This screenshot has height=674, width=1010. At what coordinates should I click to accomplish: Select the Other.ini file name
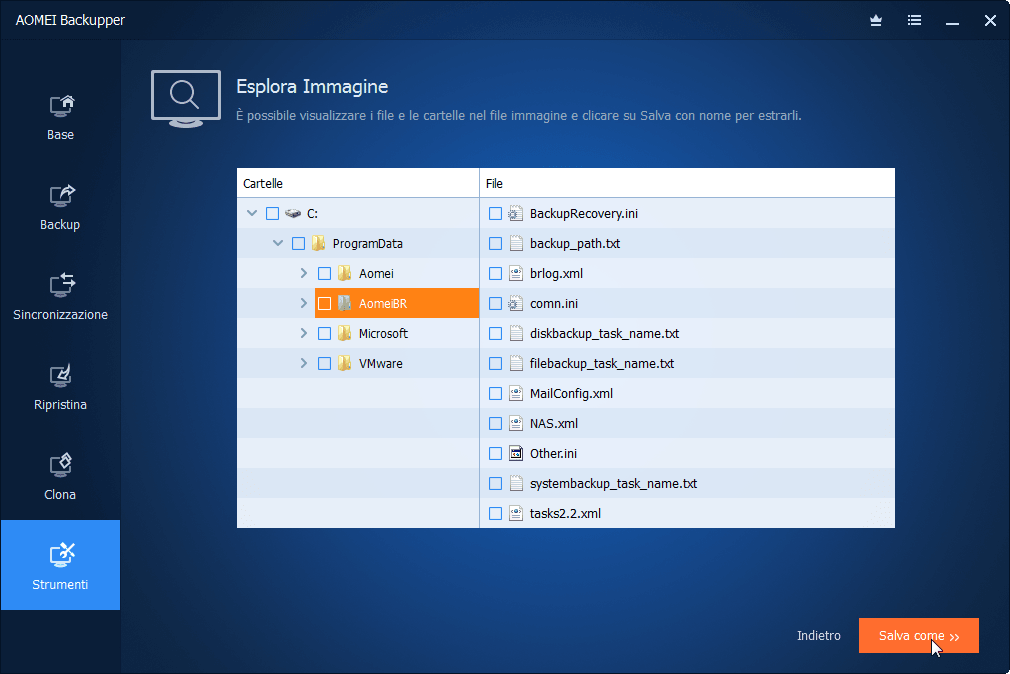tap(553, 454)
